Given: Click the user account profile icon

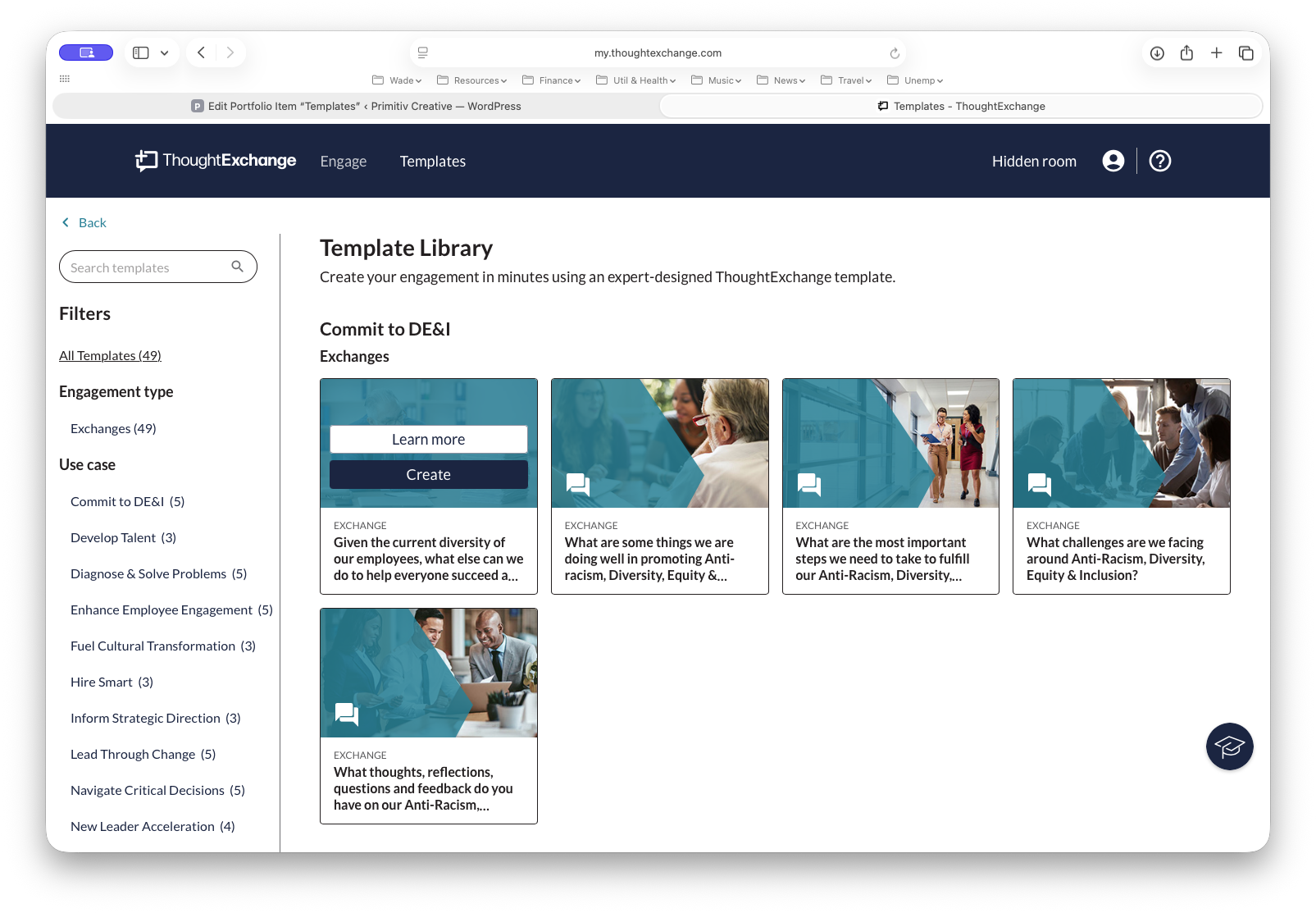Looking at the screenshot, I should pyautogui.click(x=1113, y=161).
